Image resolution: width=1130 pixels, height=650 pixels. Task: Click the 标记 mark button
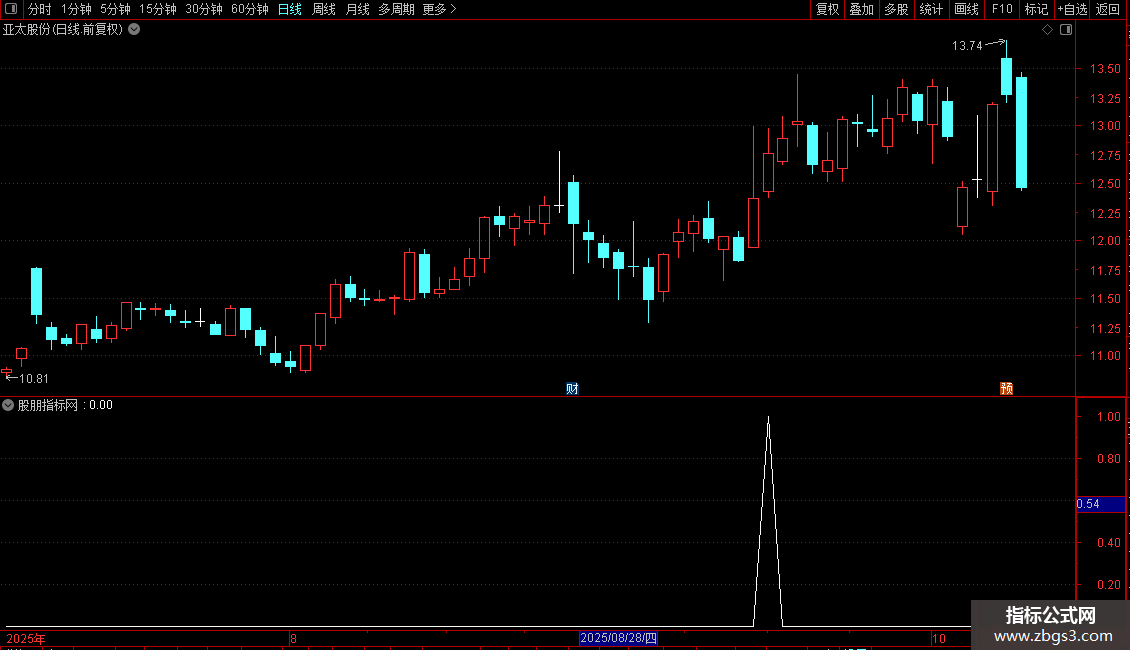[x=1036, y=9]
